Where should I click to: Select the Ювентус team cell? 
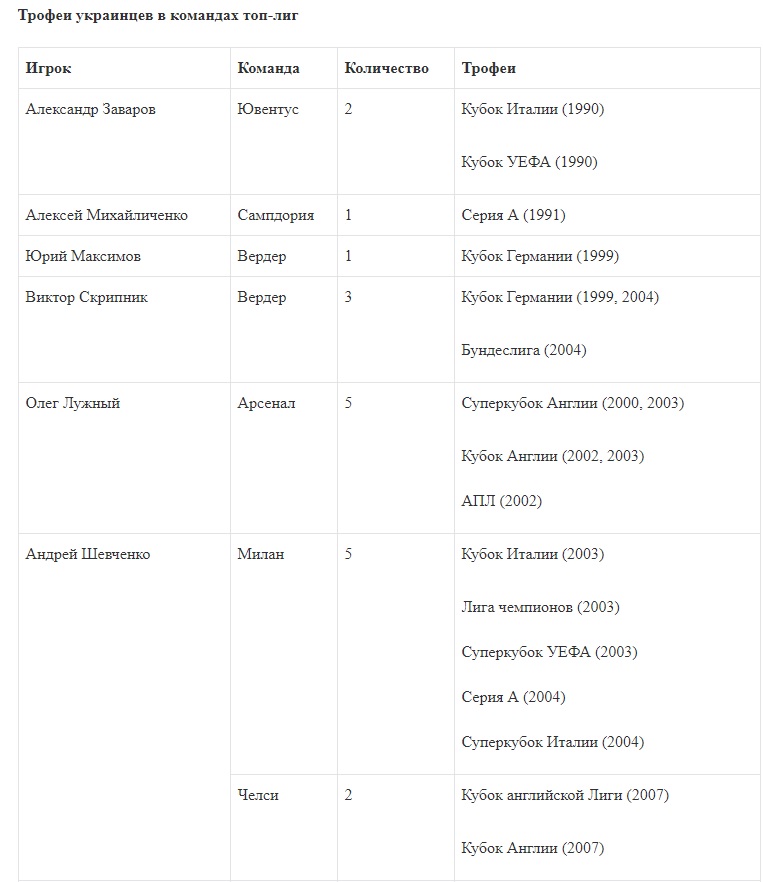[268, 109]
